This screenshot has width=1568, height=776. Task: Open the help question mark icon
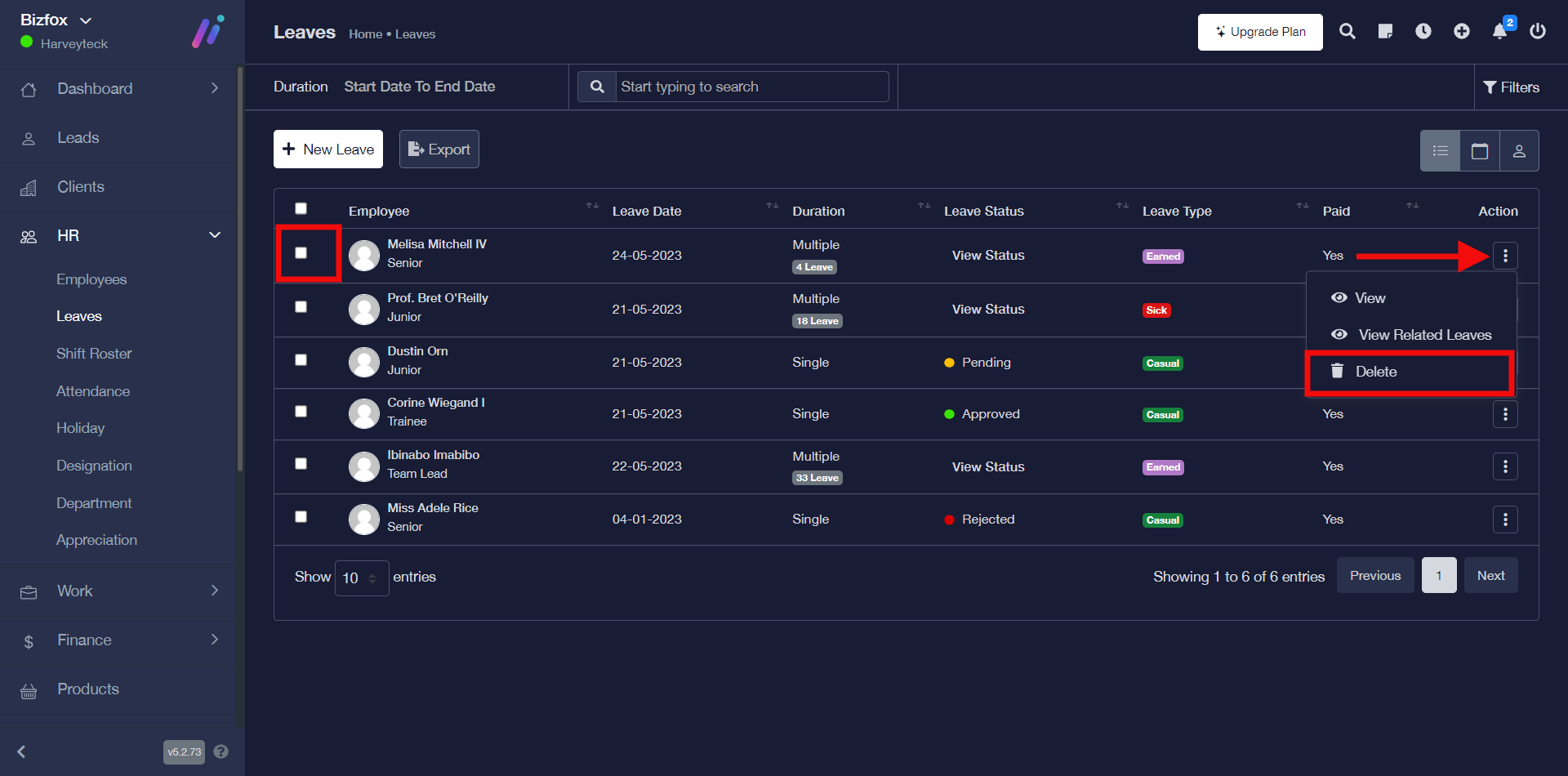pyautogui.click(x=220, y=751)
